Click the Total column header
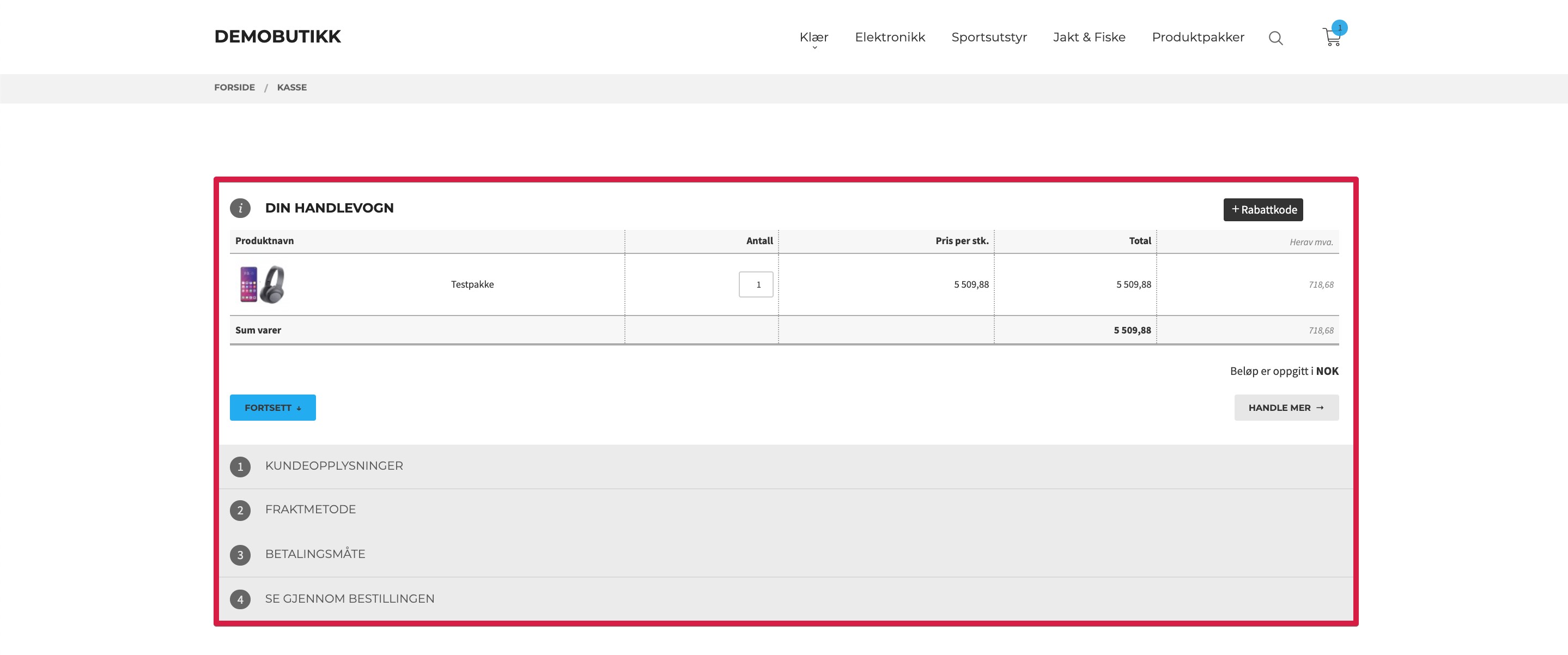 (x=1140, y=241)
